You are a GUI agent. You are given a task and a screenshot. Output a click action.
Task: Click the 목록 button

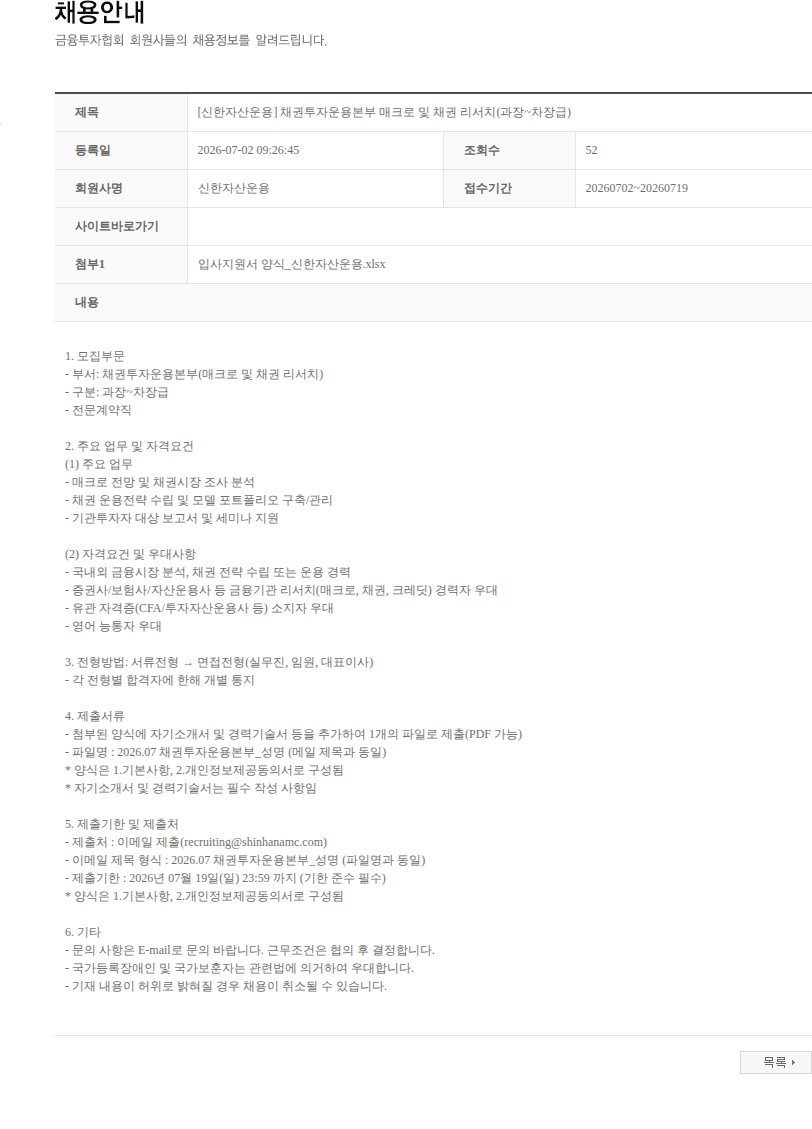point(775,1062)
